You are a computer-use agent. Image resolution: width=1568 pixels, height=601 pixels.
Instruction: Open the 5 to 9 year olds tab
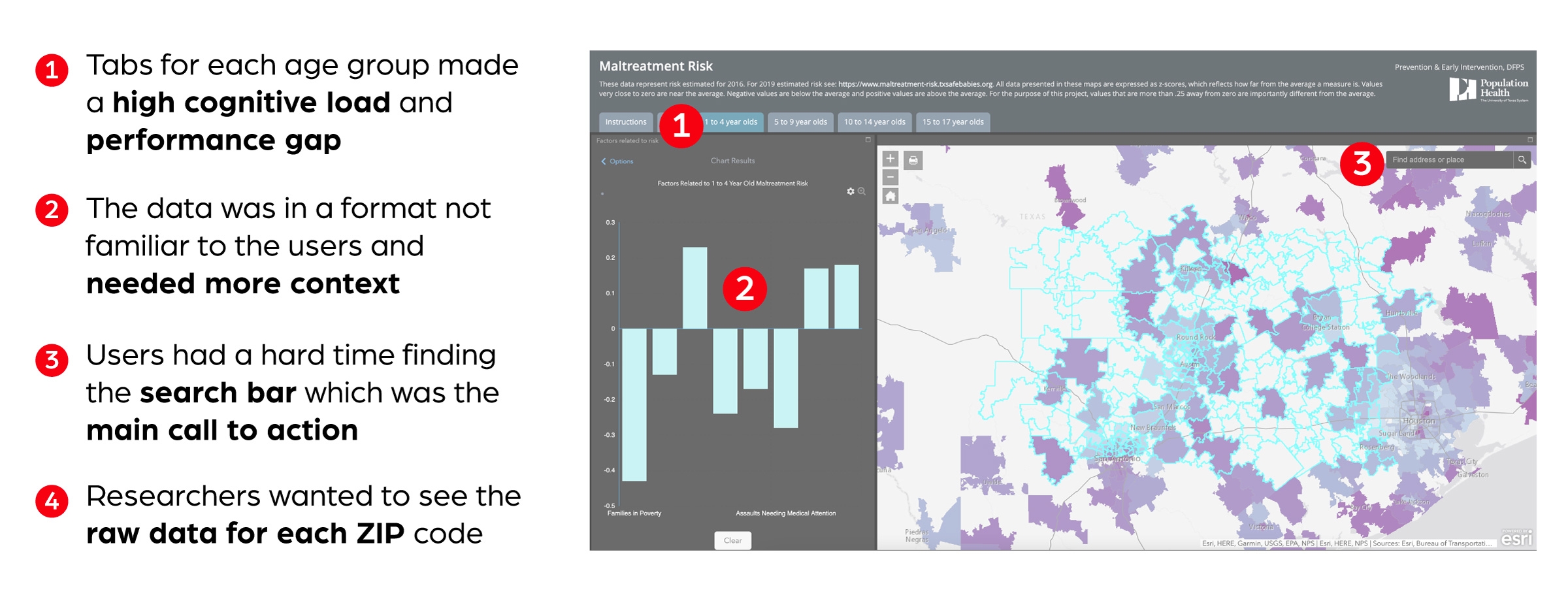pos(800,122)
